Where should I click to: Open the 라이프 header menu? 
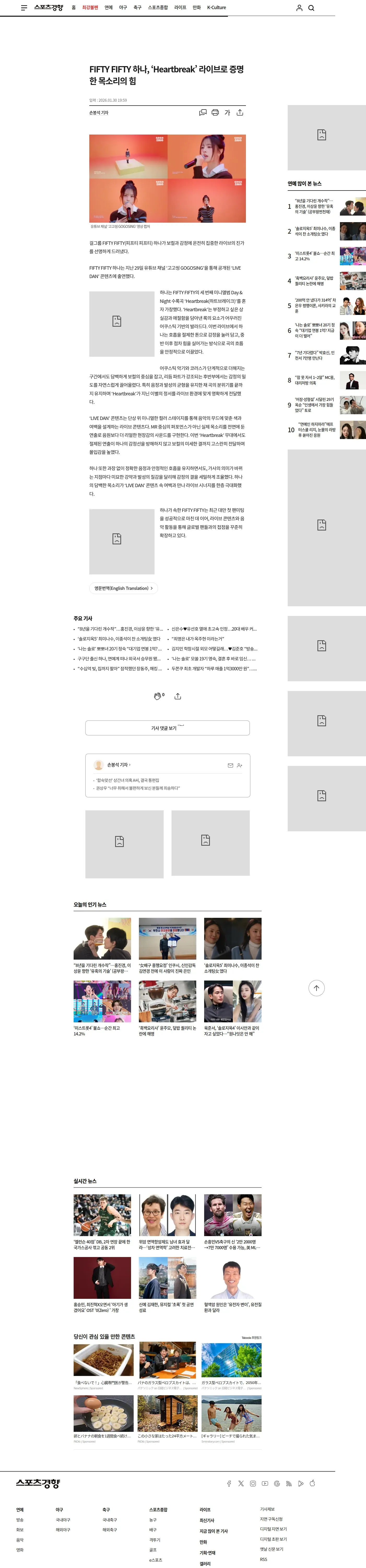pos(181,8)
